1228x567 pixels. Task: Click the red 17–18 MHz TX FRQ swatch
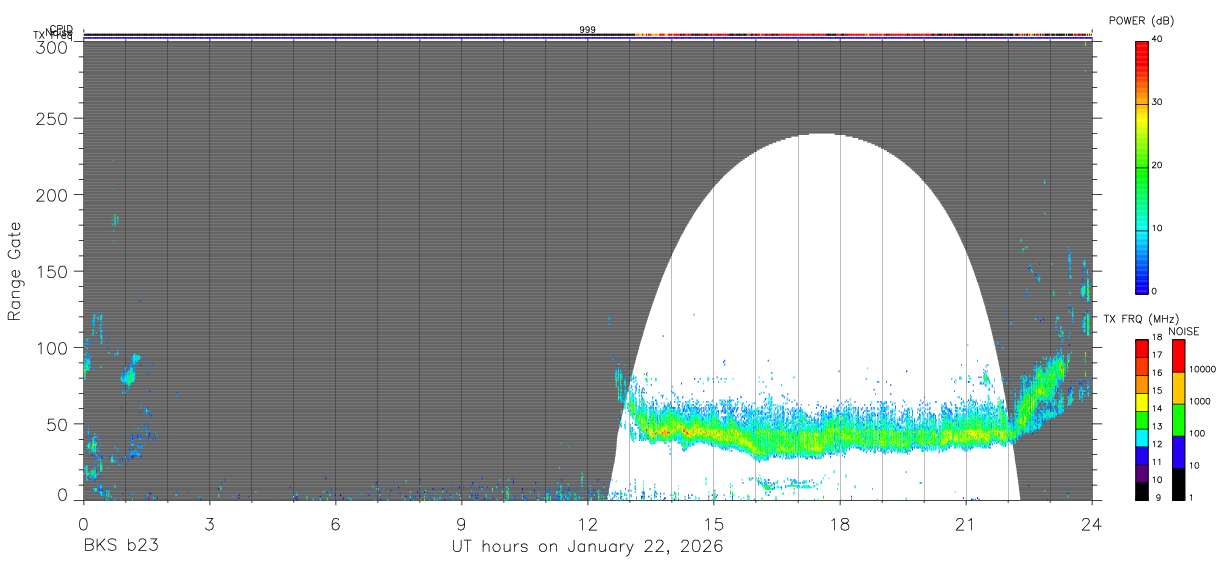(1141, 348)
